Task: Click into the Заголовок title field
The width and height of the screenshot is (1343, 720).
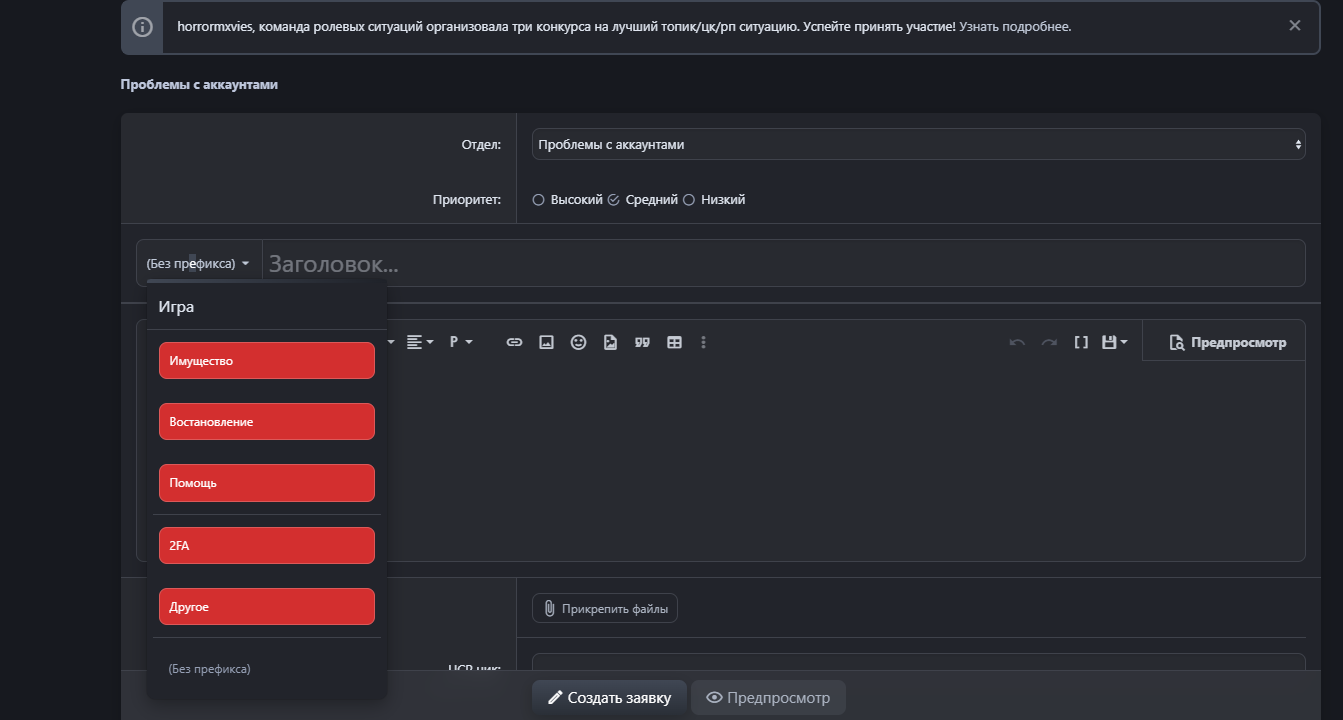Action: 780,264
